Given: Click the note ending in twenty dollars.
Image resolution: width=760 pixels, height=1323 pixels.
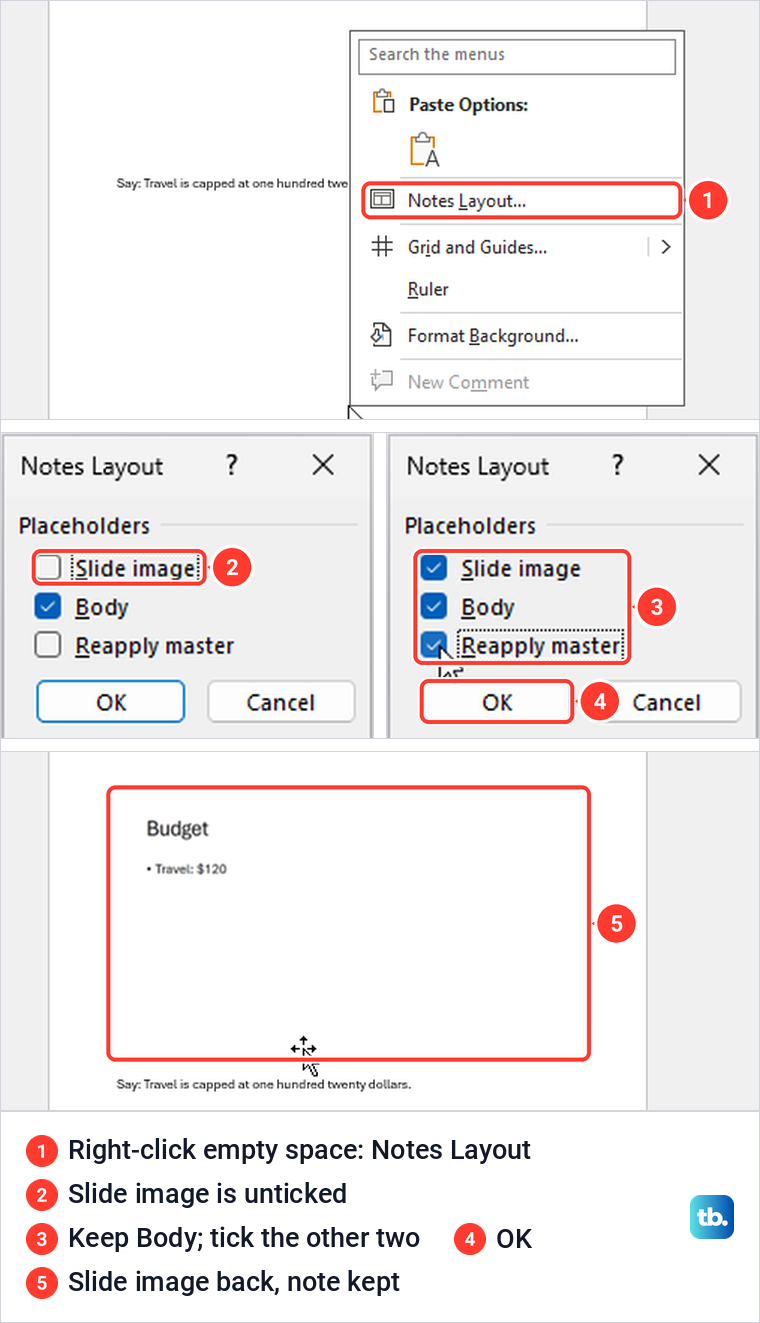Looking at the screenshot, I should pos(264,1084).
